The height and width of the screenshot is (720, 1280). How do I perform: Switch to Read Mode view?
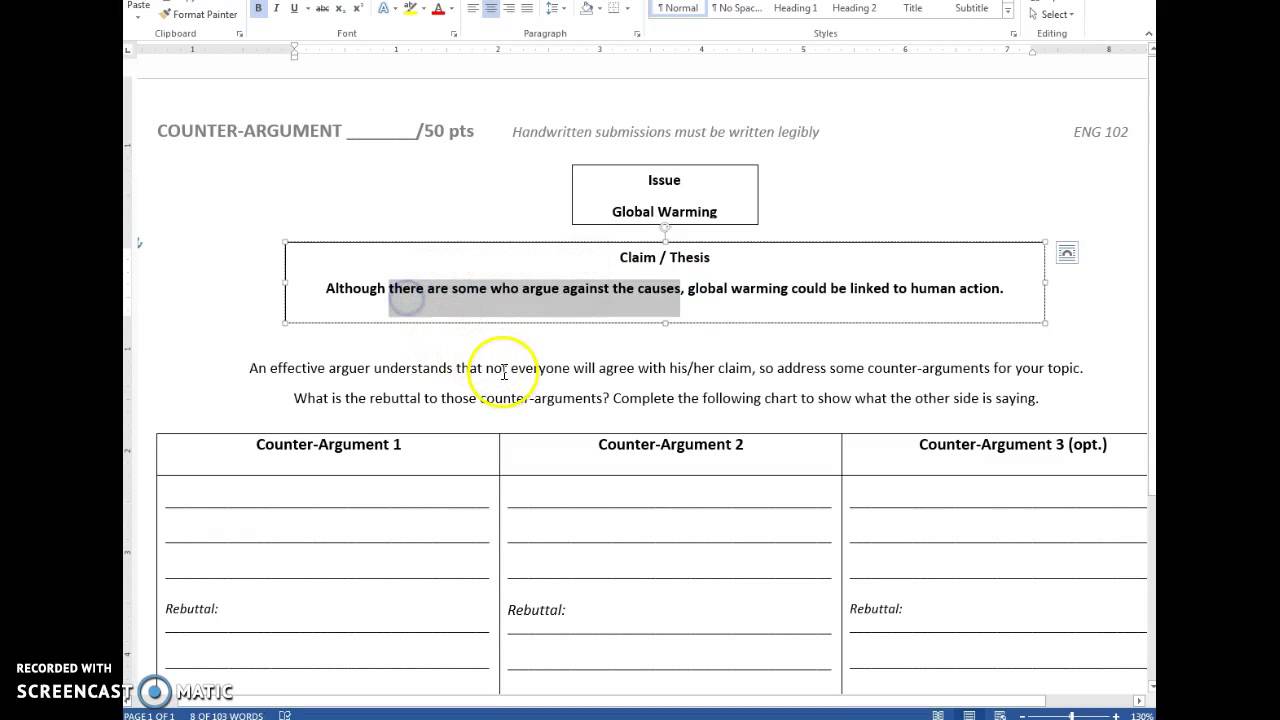[938, 716]
